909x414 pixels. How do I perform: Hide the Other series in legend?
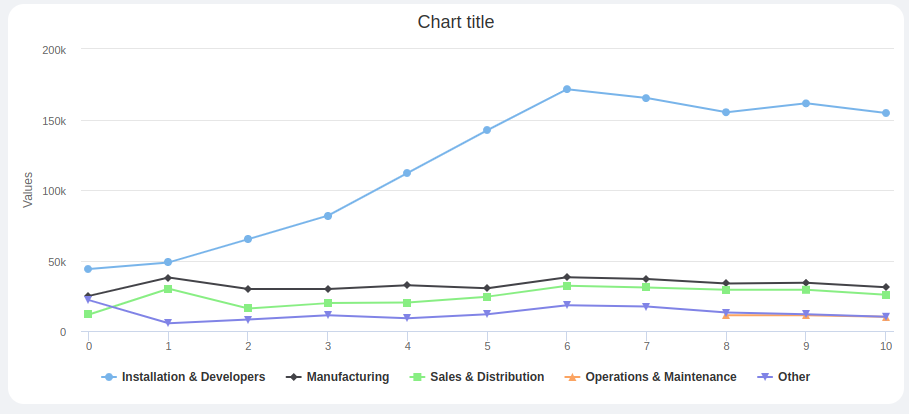[x=793, y=377]
